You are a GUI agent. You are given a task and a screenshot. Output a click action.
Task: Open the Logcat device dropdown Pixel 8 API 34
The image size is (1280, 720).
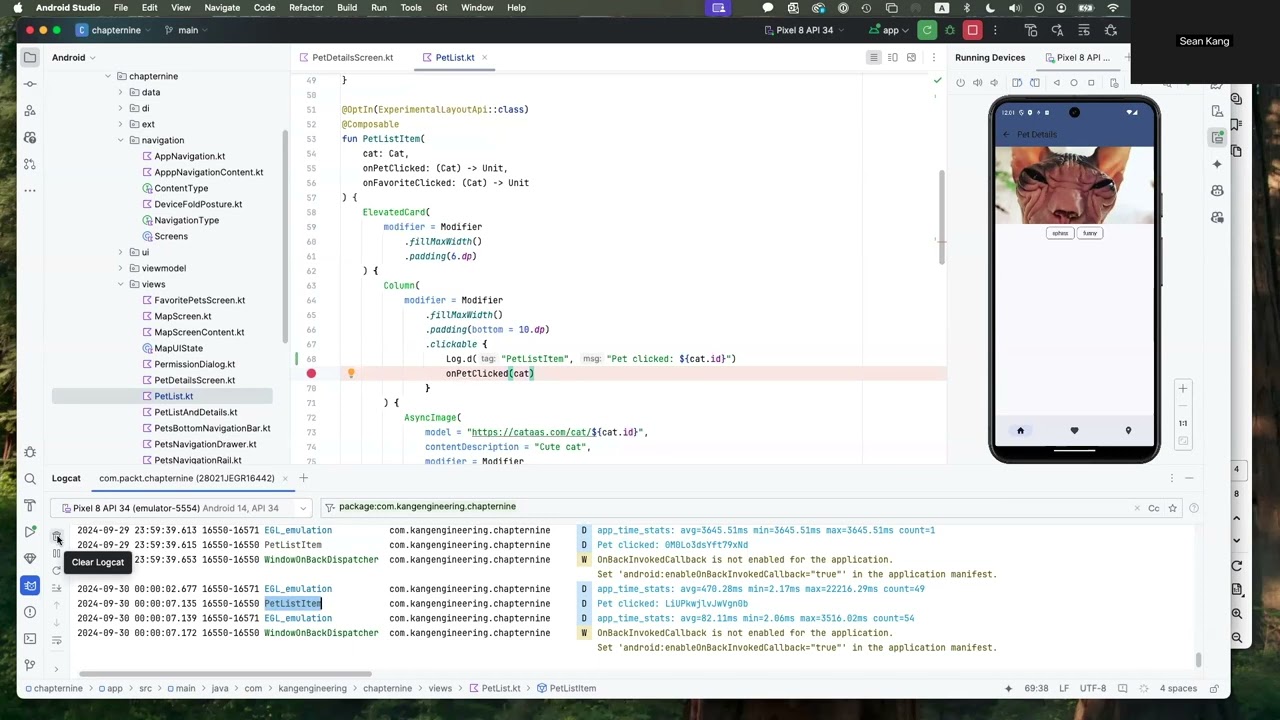click(x=180, y=508)
